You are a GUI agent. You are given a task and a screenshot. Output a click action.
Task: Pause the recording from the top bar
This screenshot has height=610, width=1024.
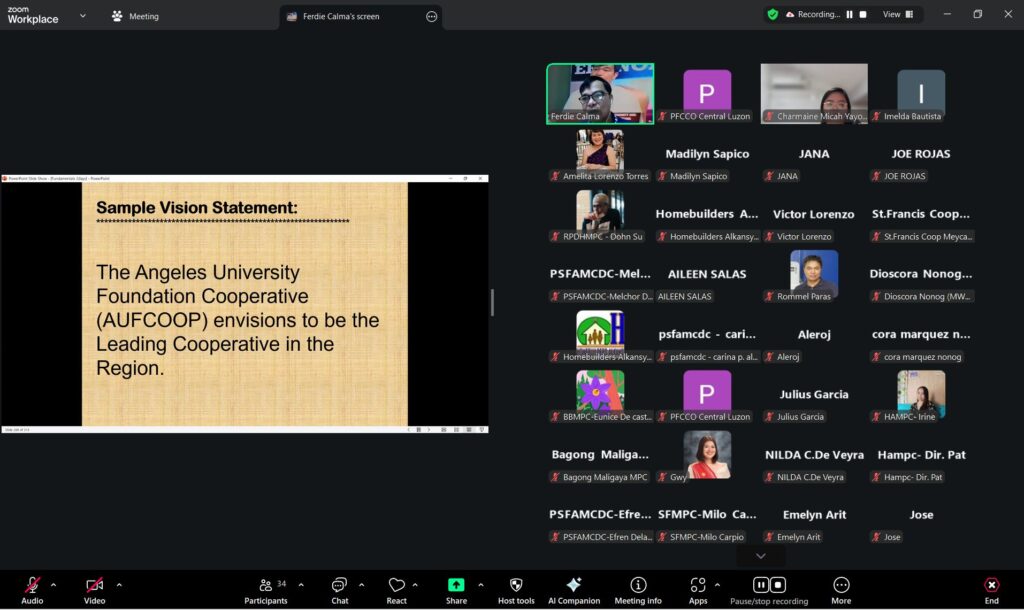tap(850, 15)
